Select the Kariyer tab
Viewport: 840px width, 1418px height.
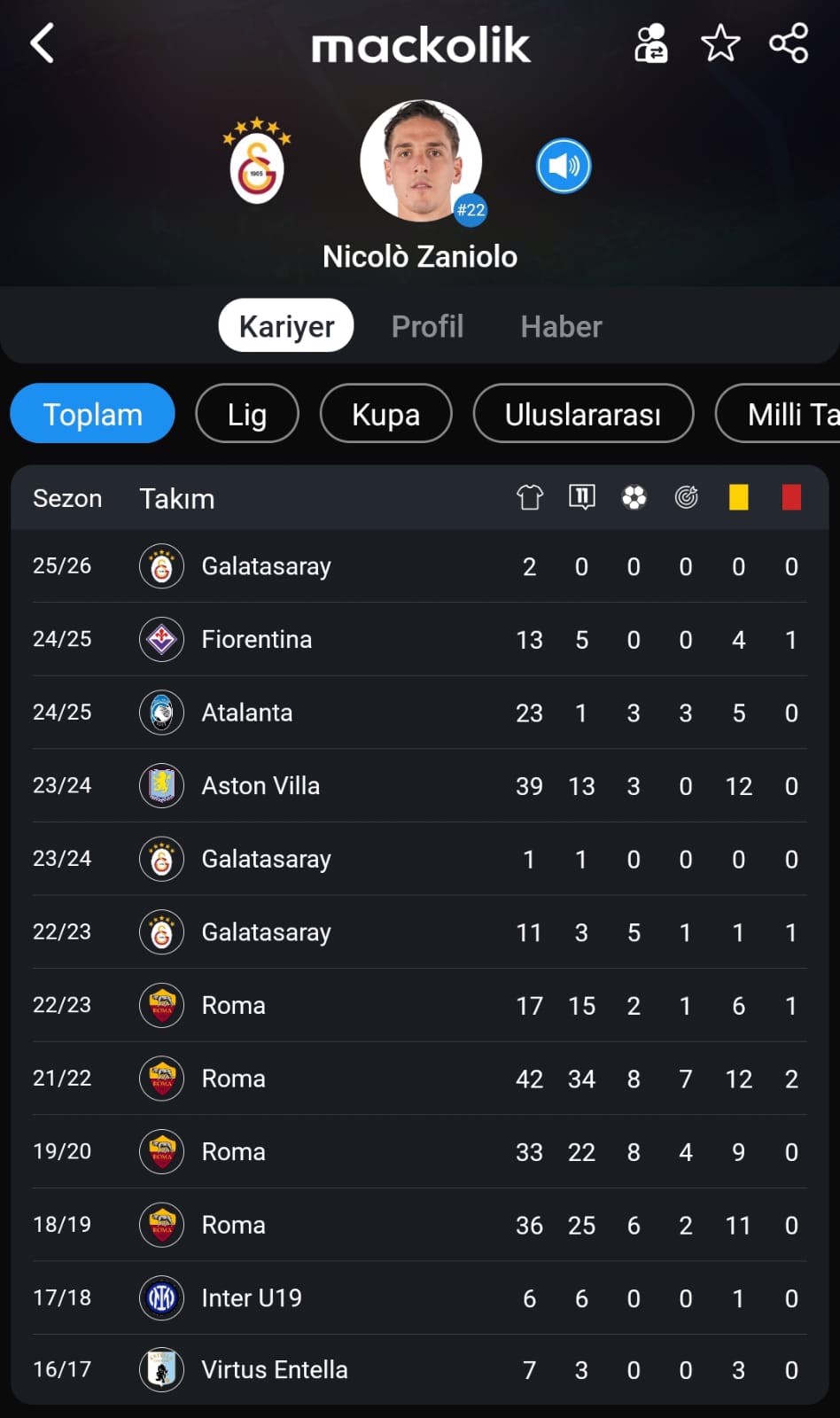286,325
